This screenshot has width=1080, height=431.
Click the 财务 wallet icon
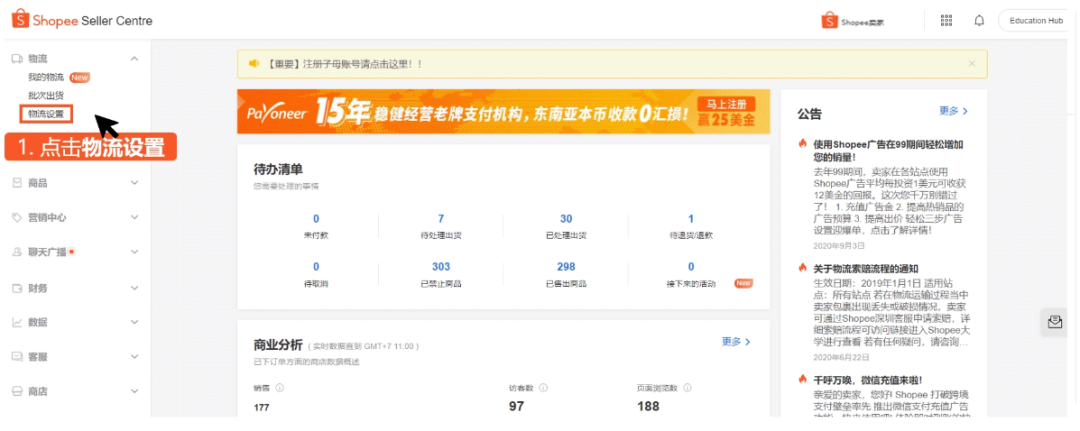(x=17, y=288)
